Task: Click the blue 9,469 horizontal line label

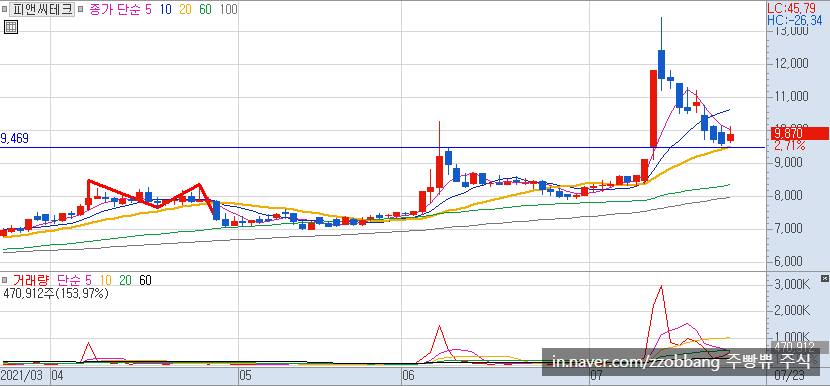Action: coord(15,139)
